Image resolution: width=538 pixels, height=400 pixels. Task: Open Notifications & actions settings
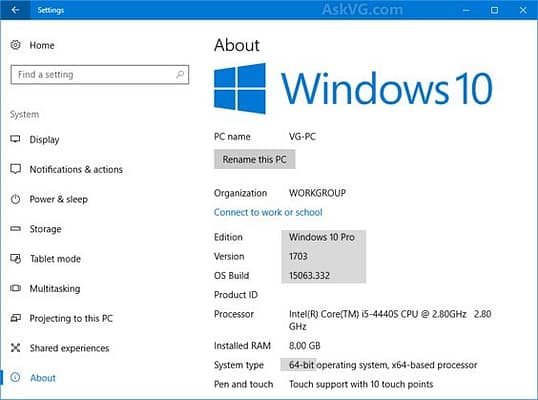coord(76,169)
